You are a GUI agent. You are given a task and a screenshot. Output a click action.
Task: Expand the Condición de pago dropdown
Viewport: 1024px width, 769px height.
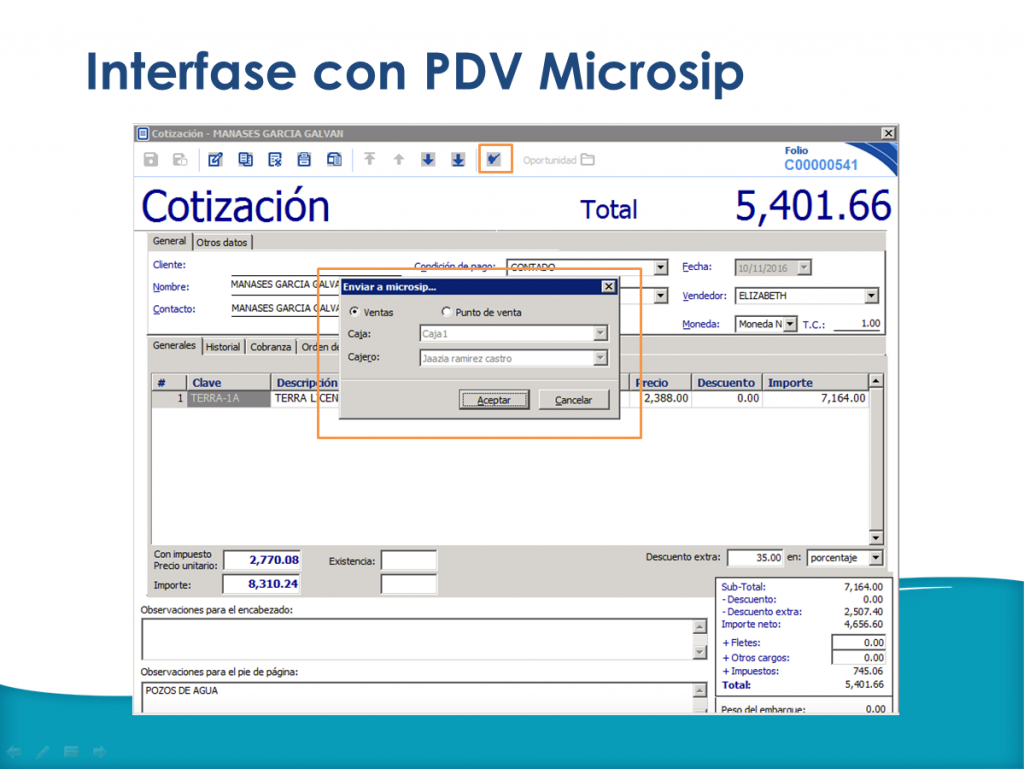tap(661, 267)
